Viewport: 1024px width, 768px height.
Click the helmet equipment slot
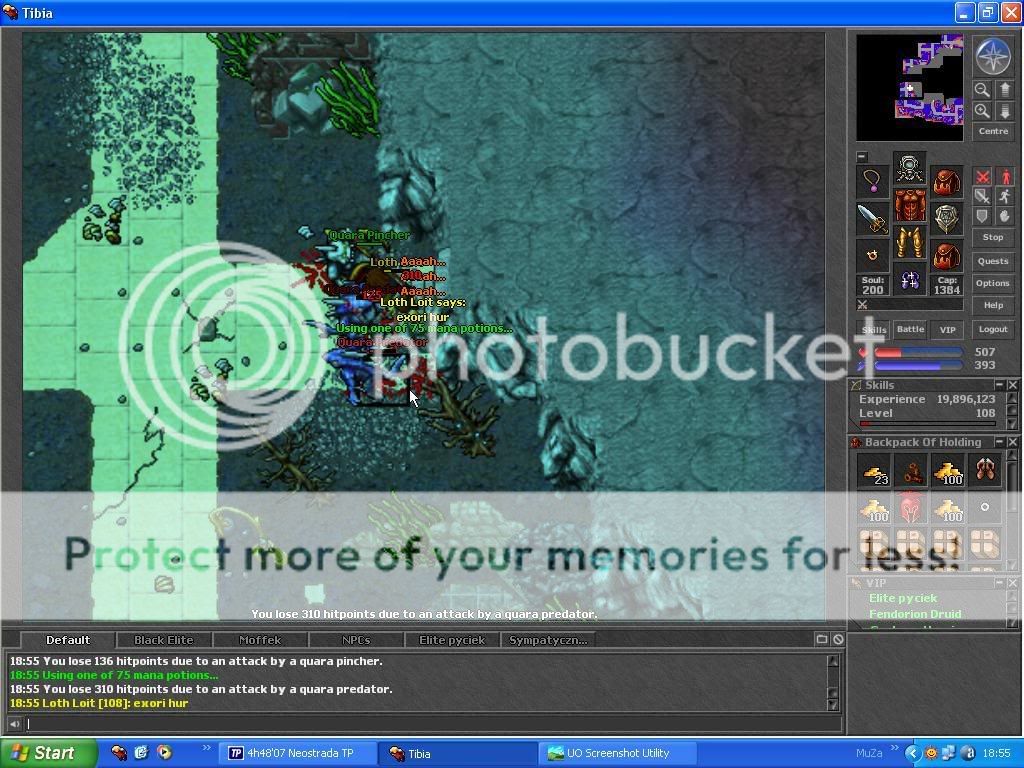(x=910, y=169)
